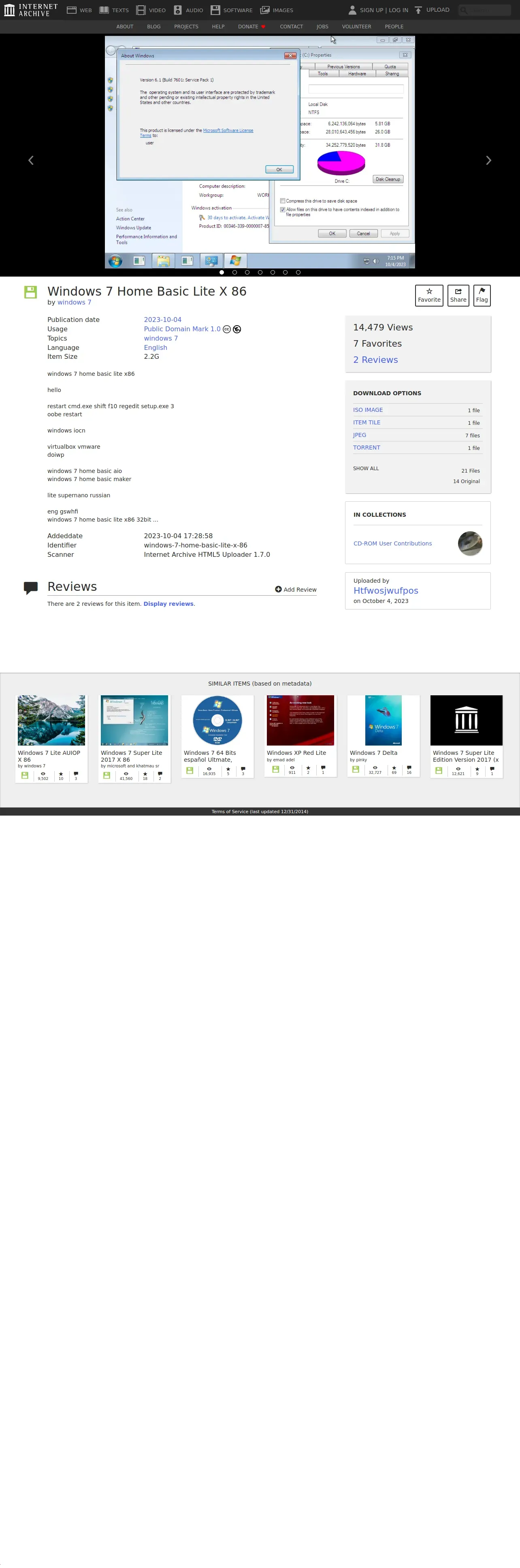Click the Upload arrow icon

tap(418, 11)
